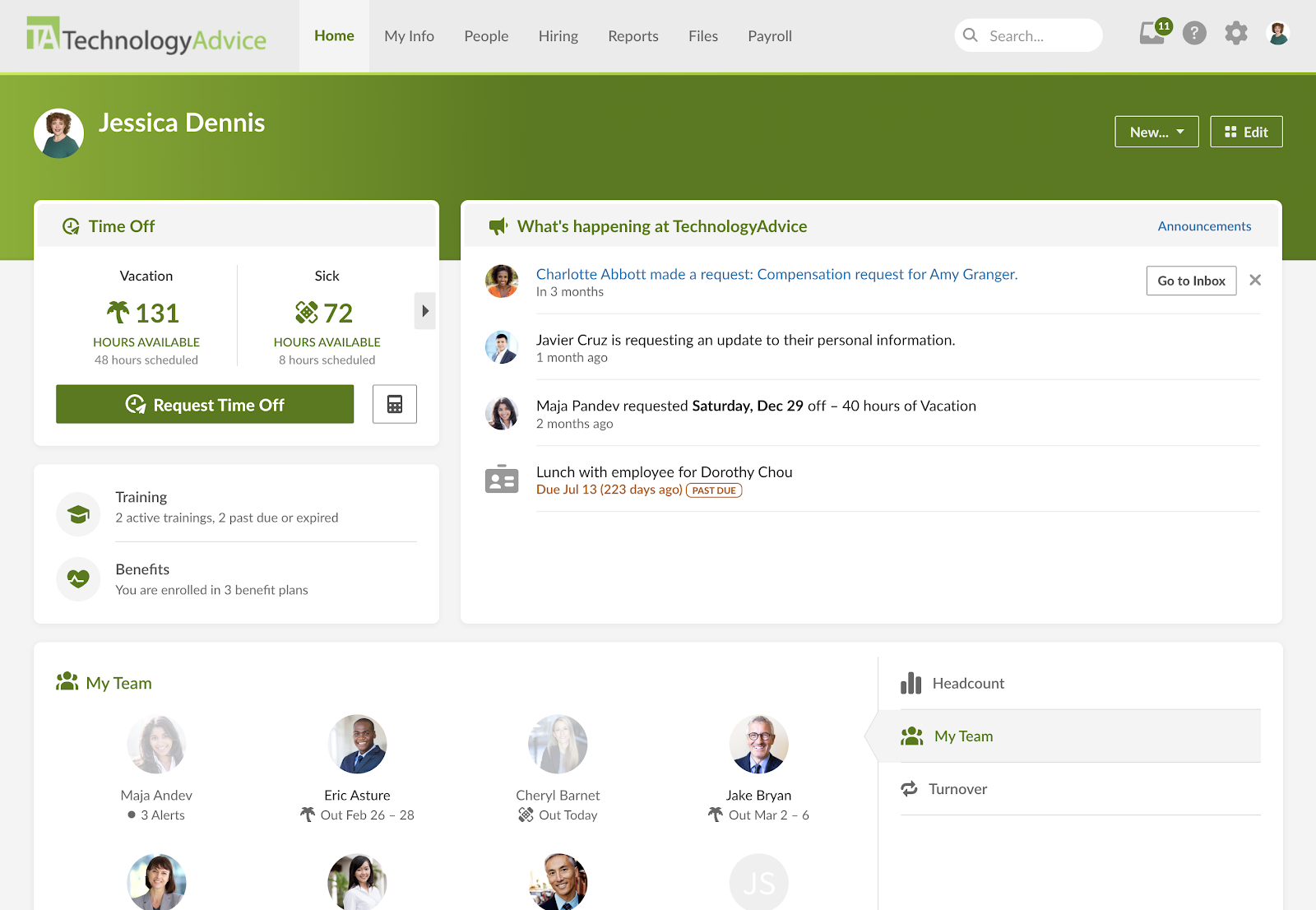Open the help question mark icon
Screen dimensions: 1316x910
click(x=1194, y=34)
